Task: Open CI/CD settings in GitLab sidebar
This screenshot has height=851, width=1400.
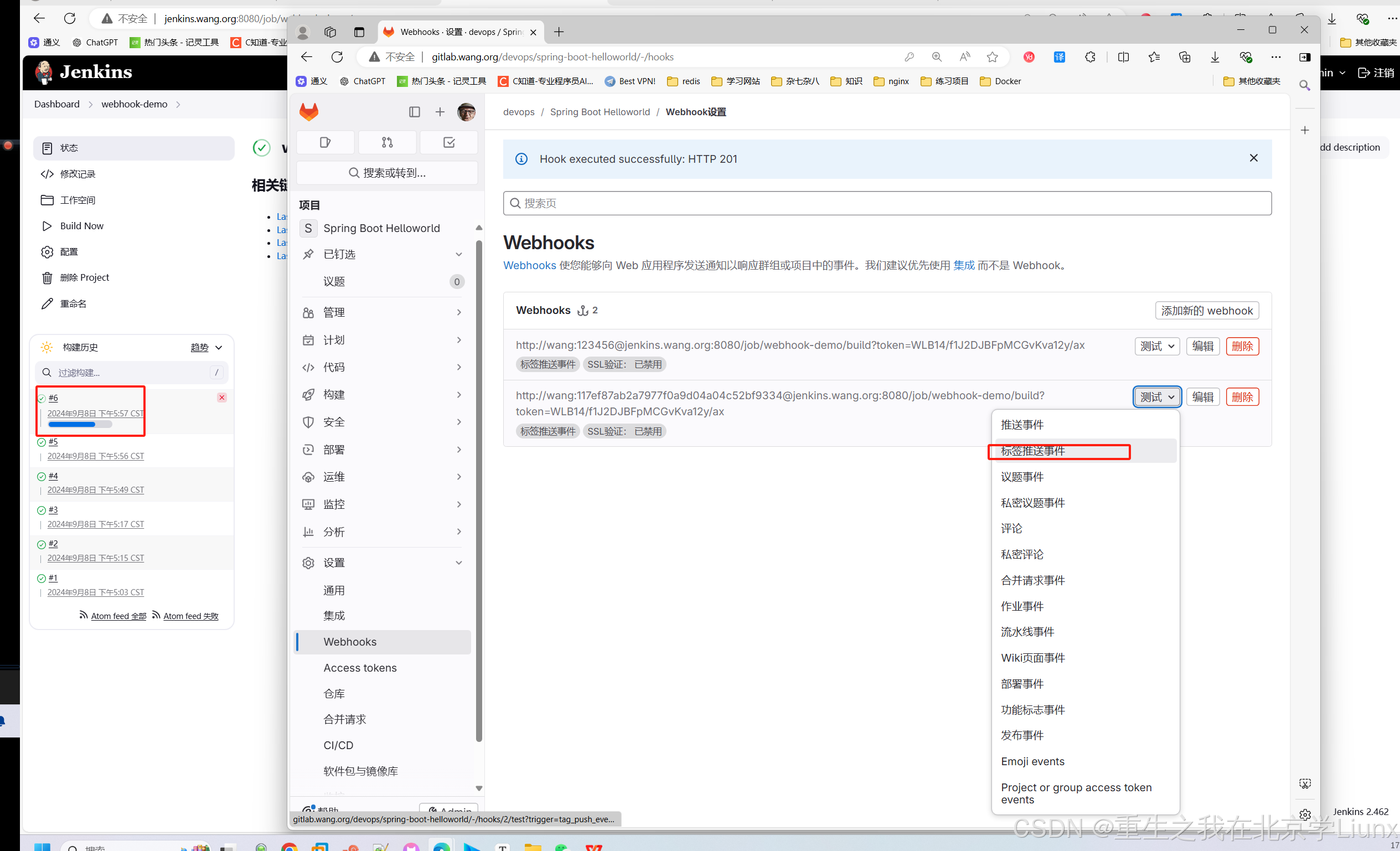Action: [383, 745]
